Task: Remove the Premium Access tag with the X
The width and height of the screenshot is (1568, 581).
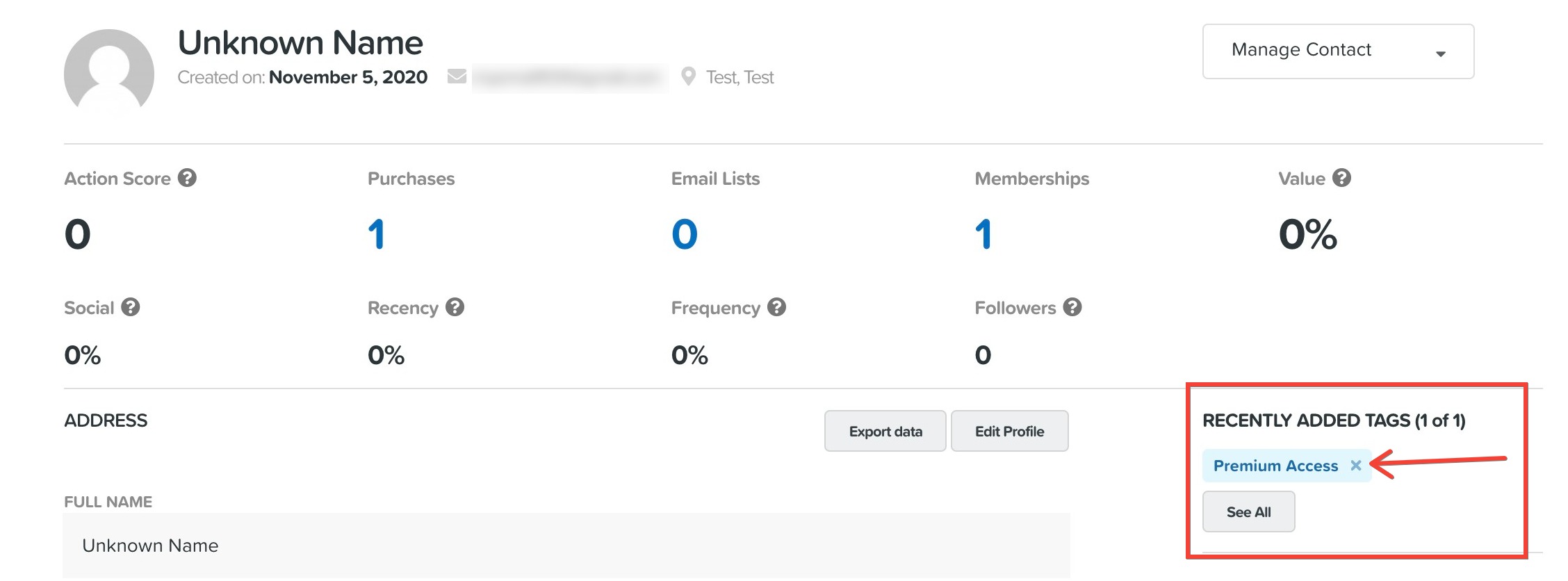Action: click(x=1355, y=466)
